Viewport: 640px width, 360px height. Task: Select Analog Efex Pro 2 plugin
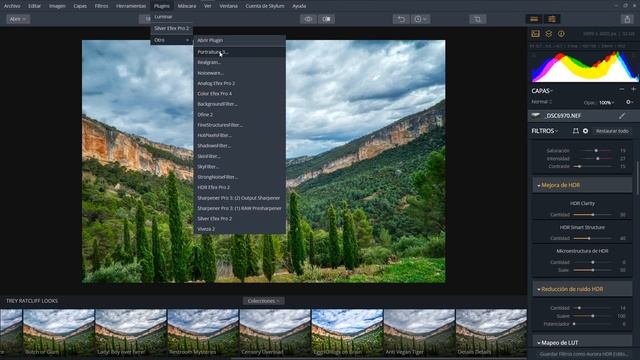click(x=240, y=83)
